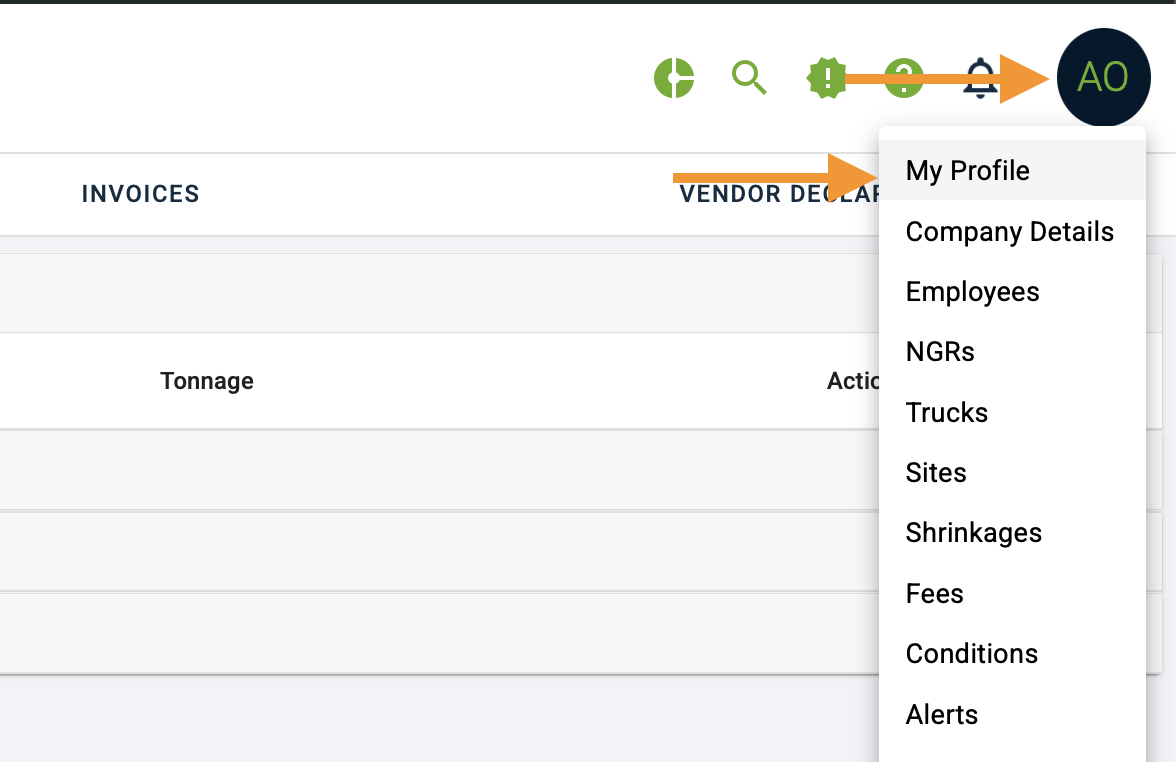Switch to the Invoices tab

(x=141, y=194)
